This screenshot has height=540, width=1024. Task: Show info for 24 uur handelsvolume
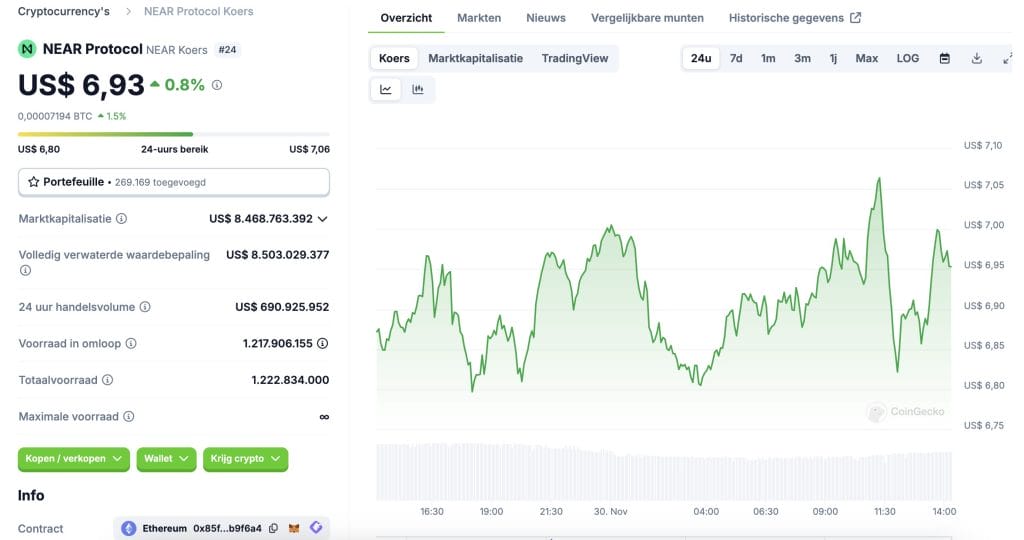pyautogui.click(x=145, y=307)
